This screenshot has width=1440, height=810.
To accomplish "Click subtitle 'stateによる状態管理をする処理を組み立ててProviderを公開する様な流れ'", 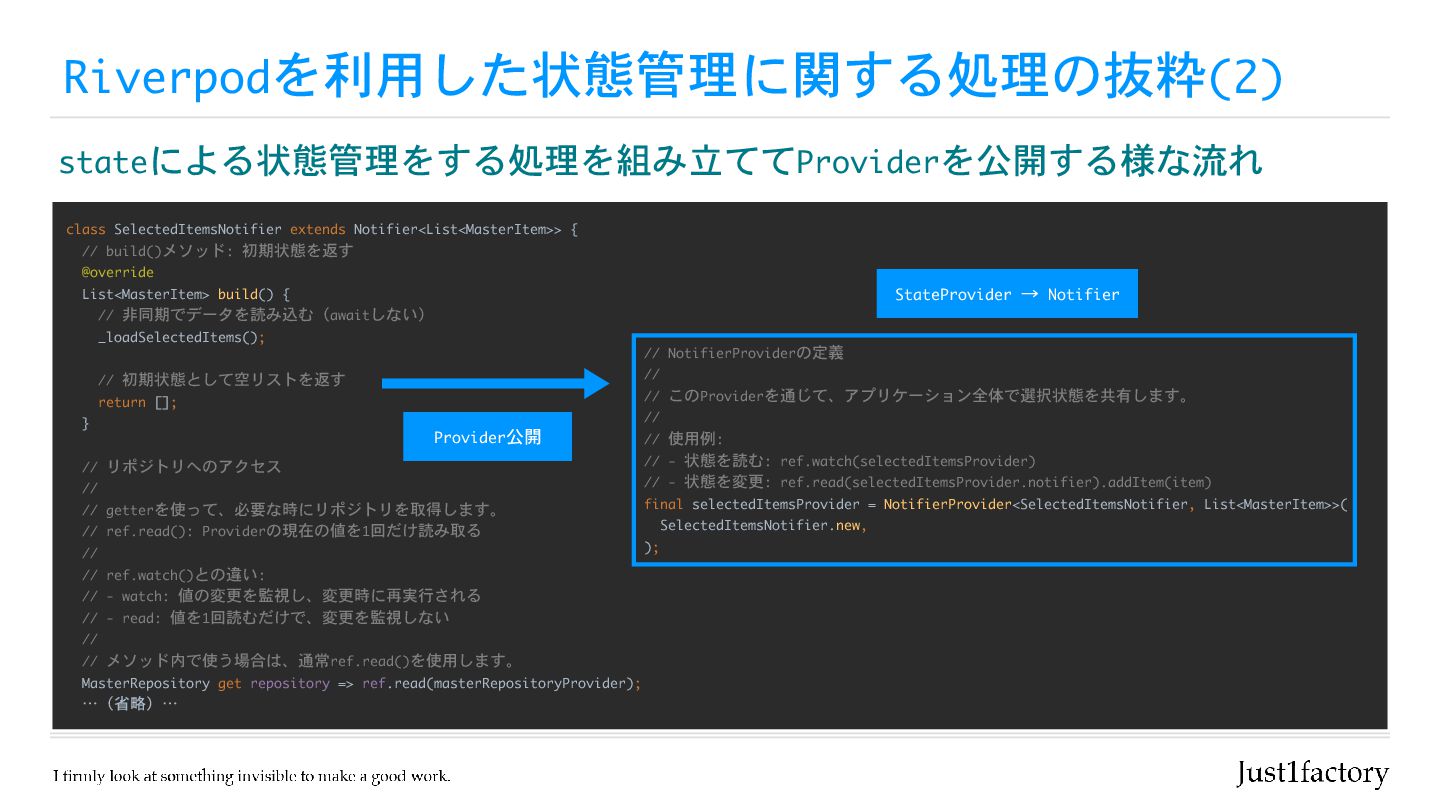I will 660,160.
